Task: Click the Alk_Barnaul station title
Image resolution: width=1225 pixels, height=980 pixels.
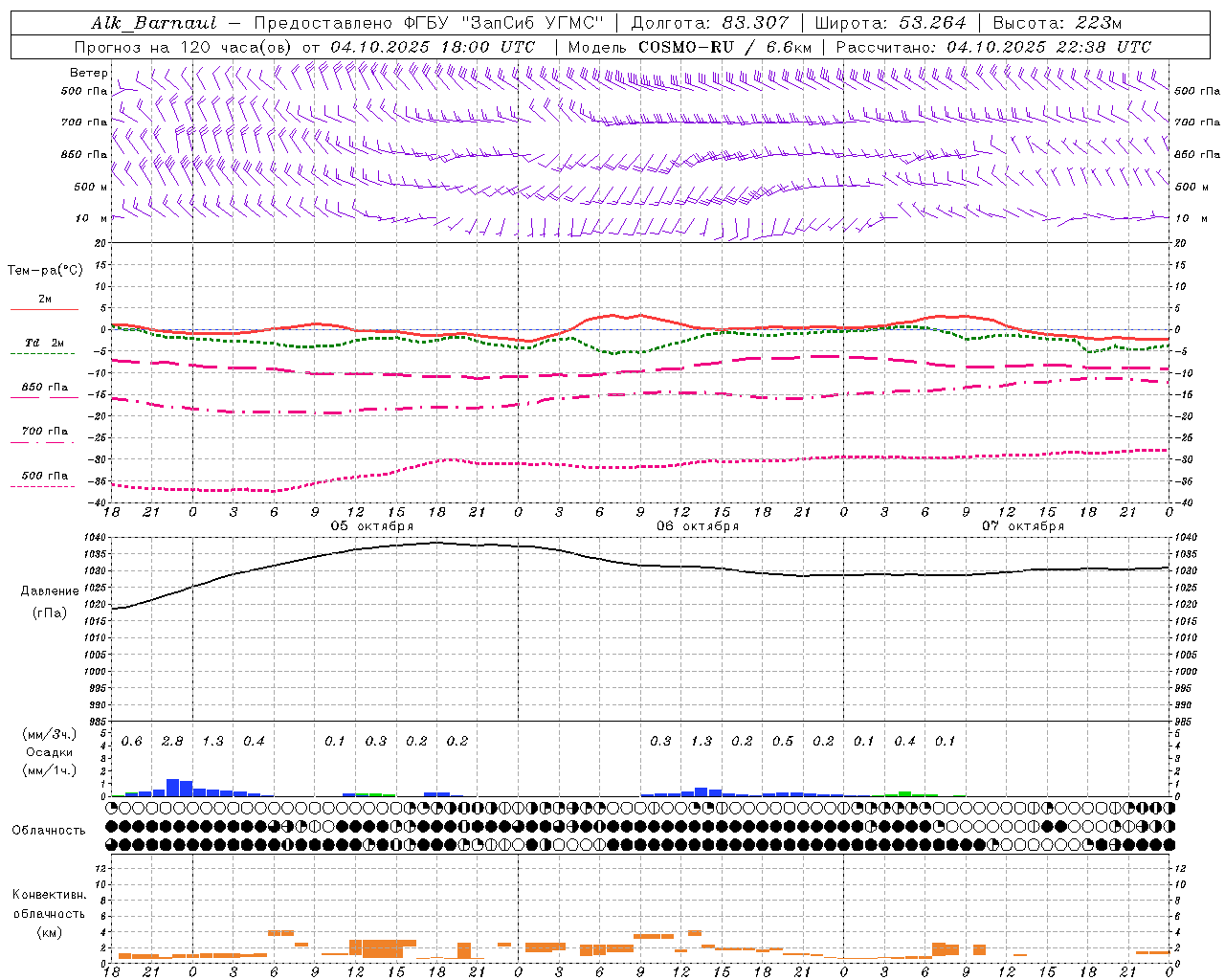Action: pyautogui.click(x=154, y=23)
